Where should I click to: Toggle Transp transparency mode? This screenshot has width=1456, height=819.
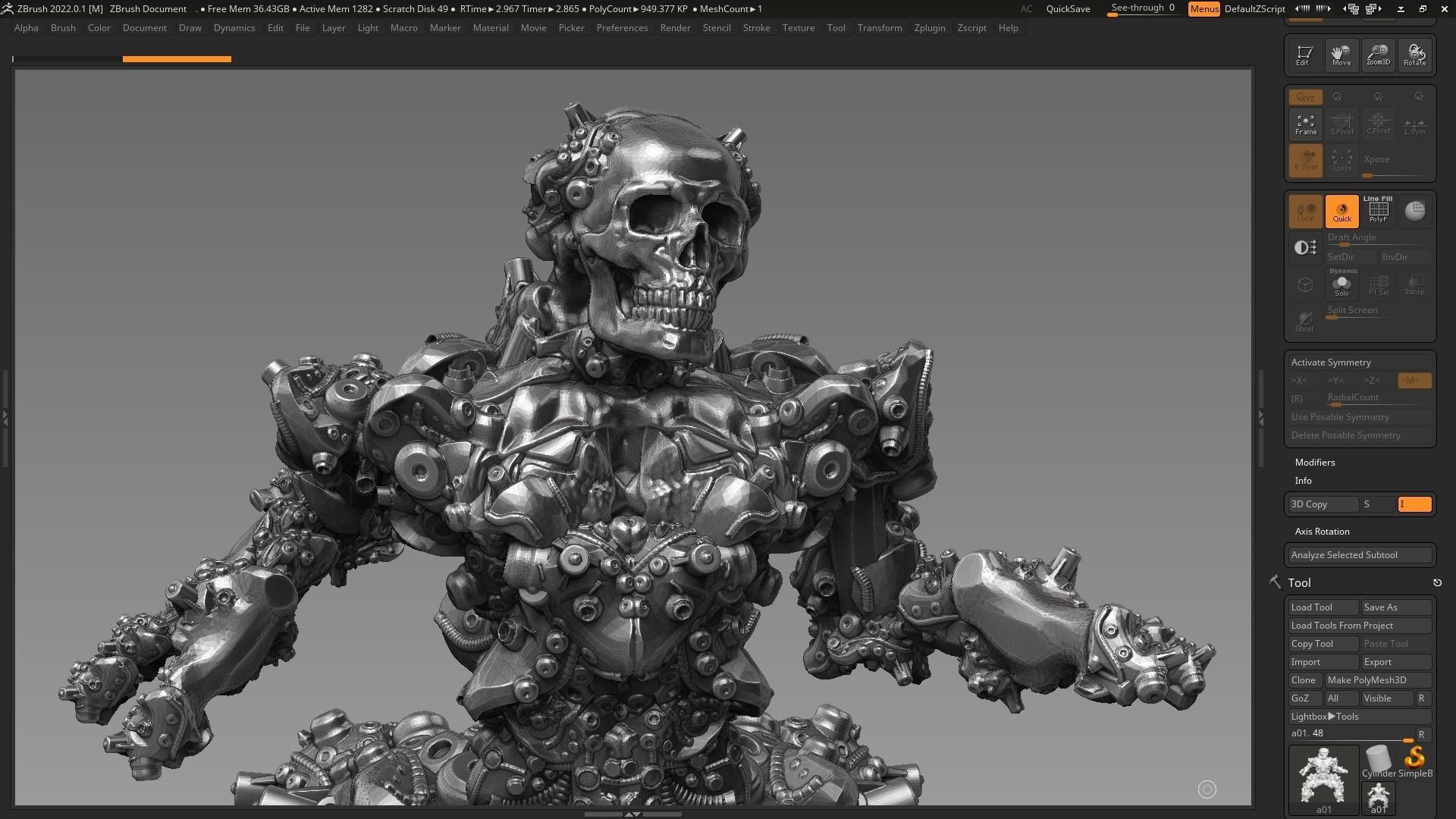[1414, 284]
